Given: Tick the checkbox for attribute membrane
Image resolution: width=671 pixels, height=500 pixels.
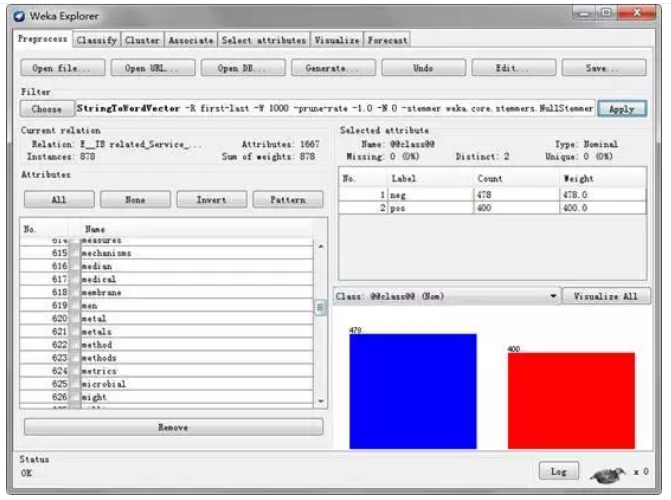Looking at the screenshot, I should (75, 292).
